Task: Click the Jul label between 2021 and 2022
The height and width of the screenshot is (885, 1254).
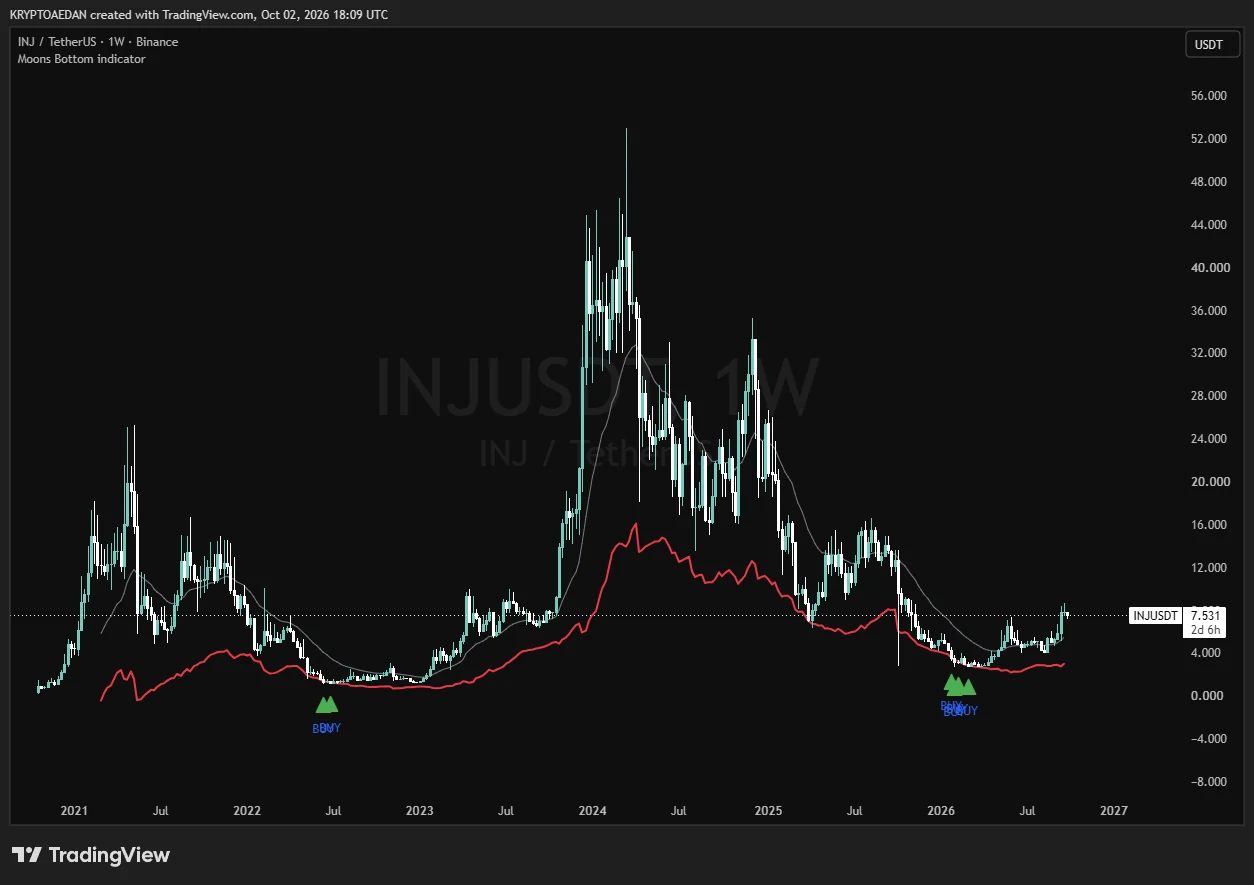Action: (x=160, y=811)
